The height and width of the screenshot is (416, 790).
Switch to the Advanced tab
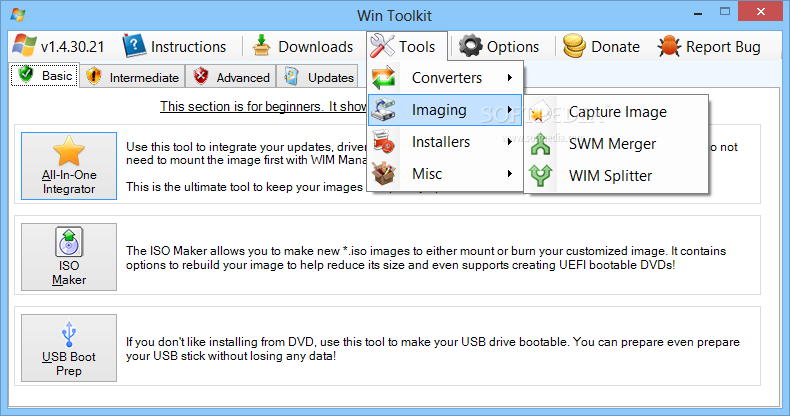(231, 77)
